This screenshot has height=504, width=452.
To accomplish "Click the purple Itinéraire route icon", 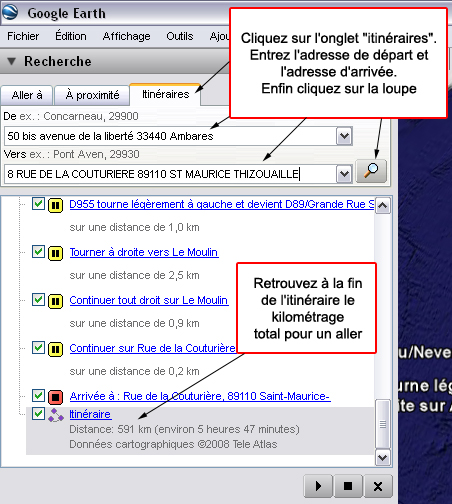I will 56,415.
